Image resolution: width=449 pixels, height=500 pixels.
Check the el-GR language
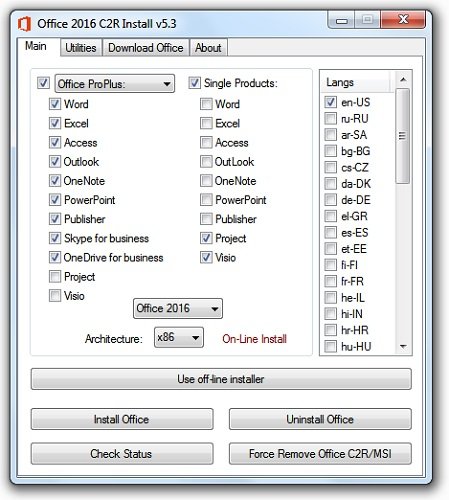330,216
